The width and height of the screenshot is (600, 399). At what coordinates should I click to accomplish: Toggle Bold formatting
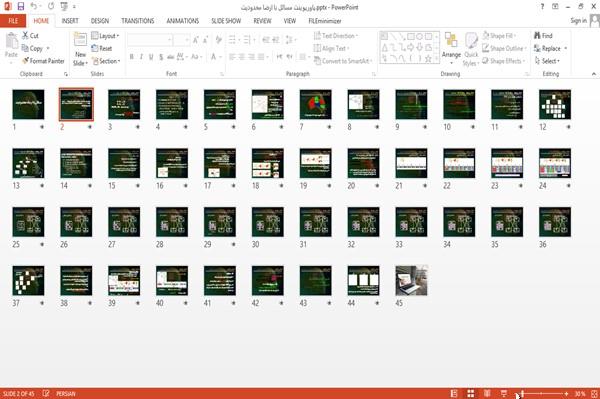tap(132, 57)
